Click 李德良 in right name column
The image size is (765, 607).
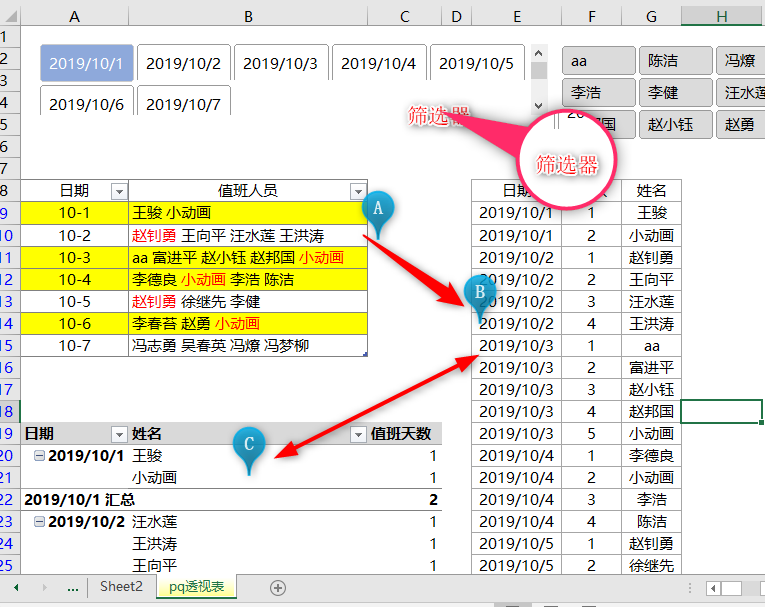651,456
